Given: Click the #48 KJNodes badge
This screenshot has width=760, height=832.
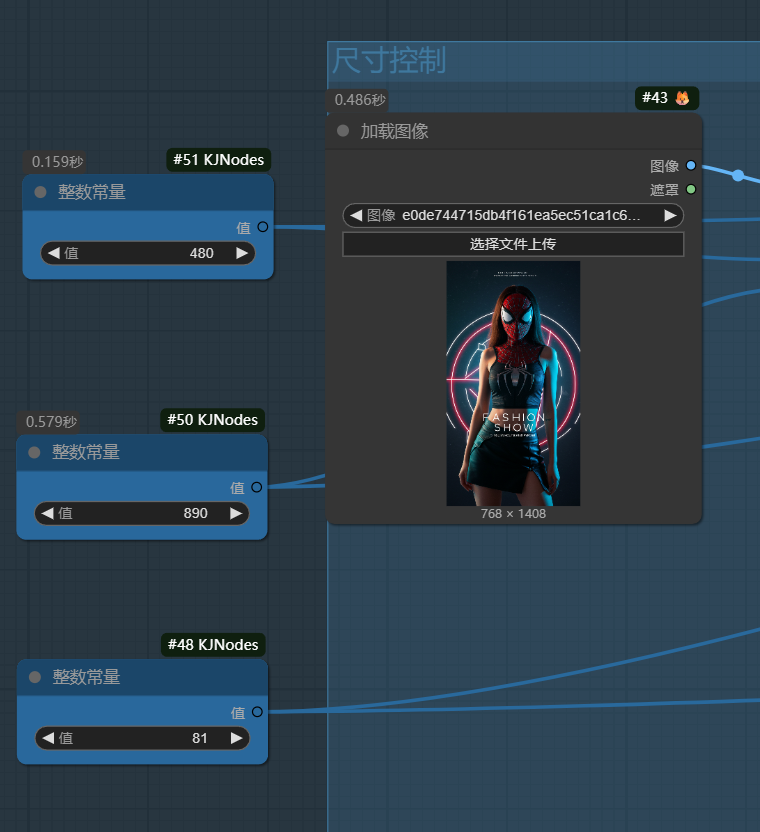Looking at the screenshot, I should 213,645.
